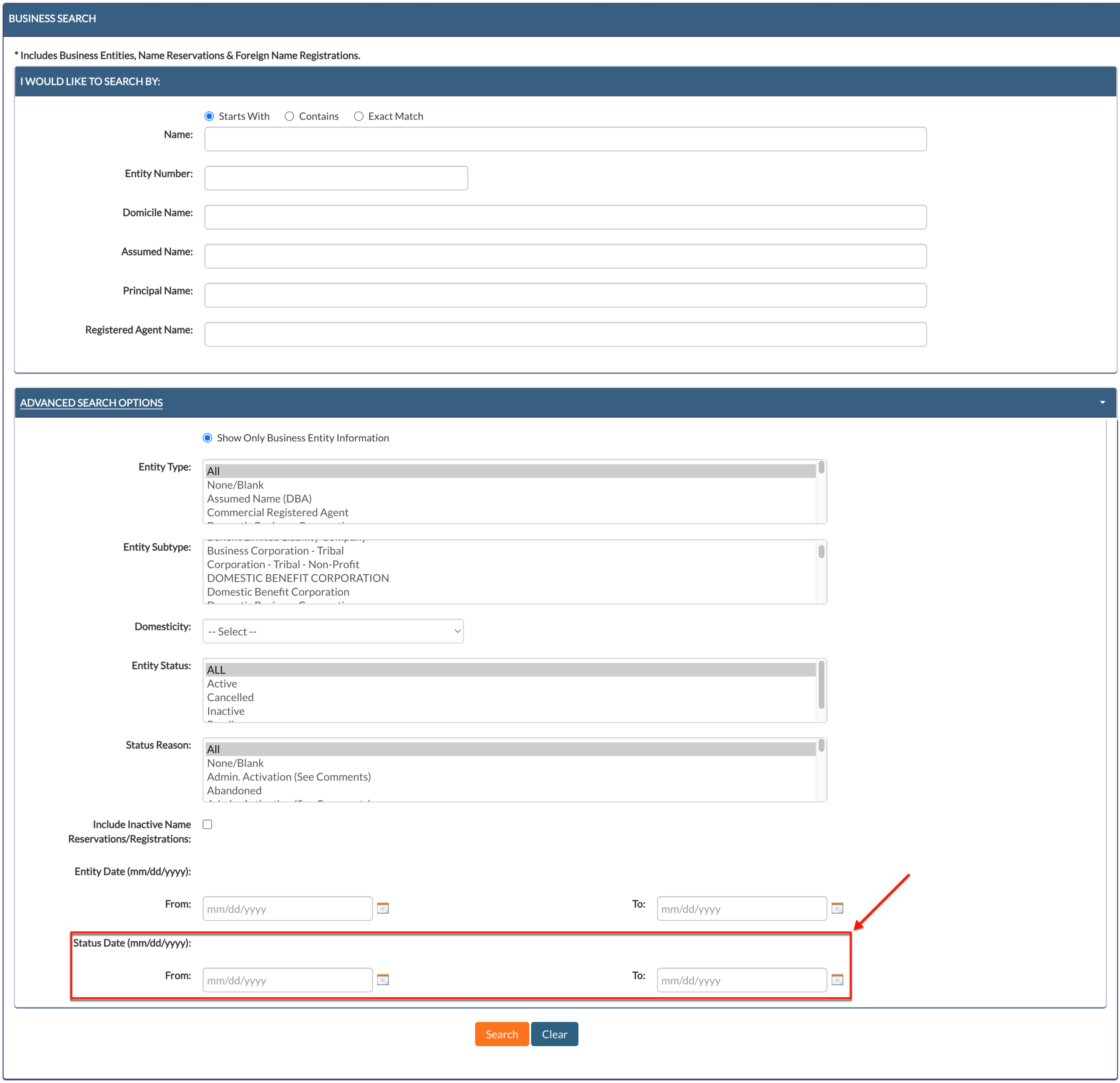Select Cancelled entity status

tap(510, 698)
